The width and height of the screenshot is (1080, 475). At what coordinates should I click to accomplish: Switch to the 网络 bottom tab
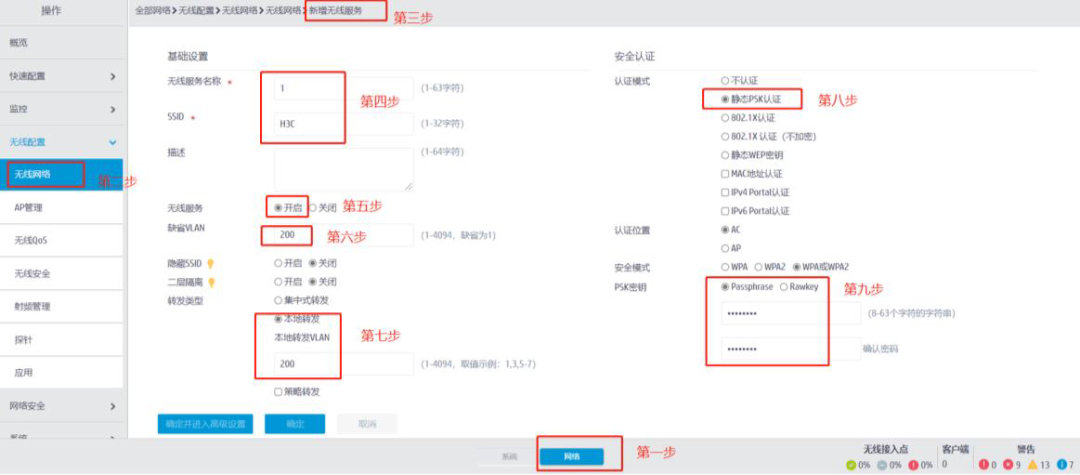click(572, 456)
